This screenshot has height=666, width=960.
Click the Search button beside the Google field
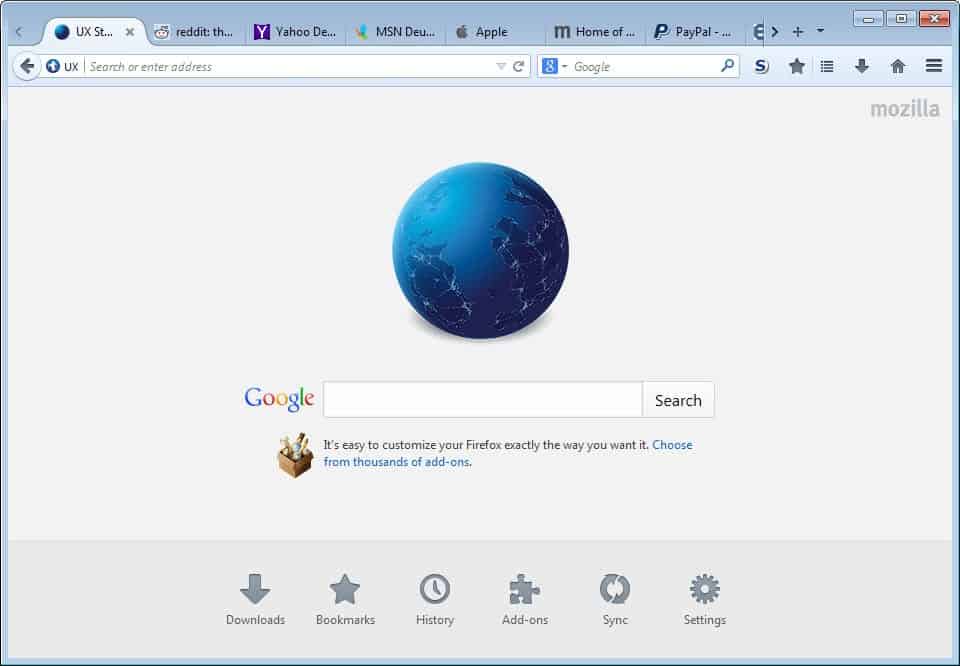click(678, 400)
